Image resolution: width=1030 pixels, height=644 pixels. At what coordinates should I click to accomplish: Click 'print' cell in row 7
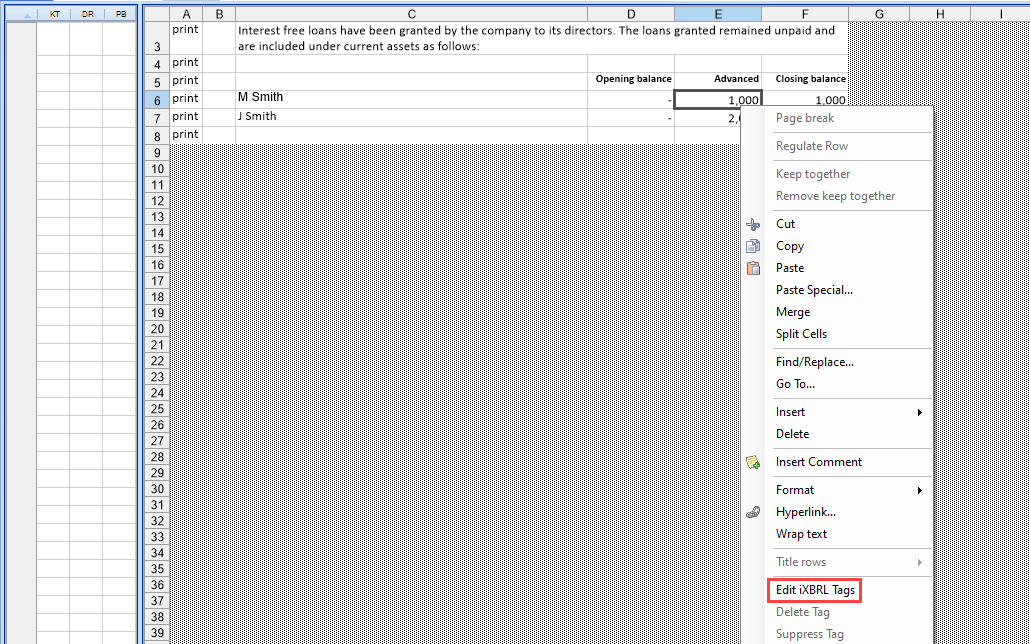click(x=186, y=117)
